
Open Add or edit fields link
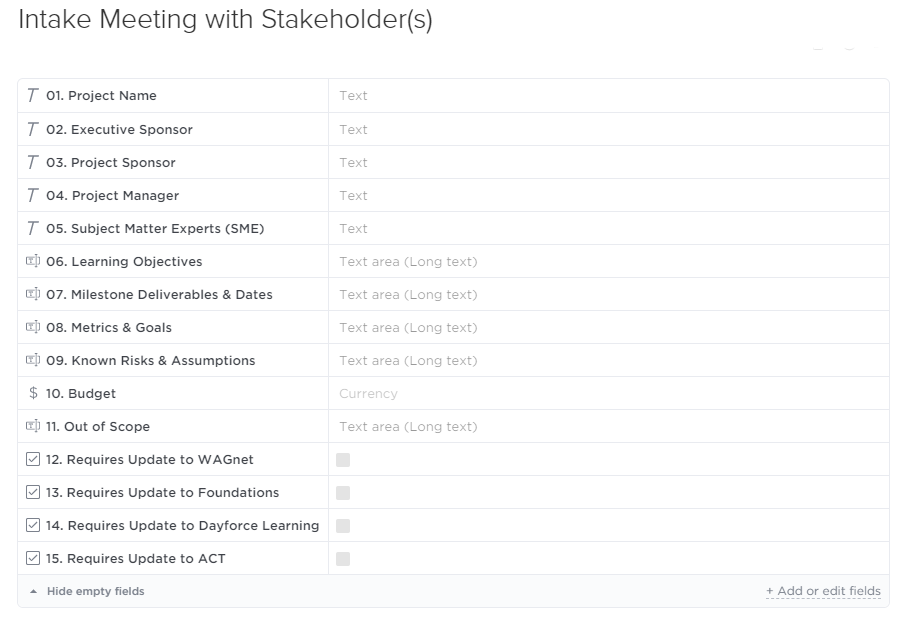tap(823, 591)
